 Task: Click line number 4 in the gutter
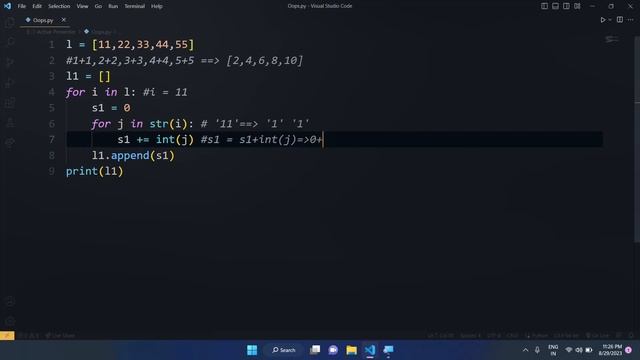[x=51, y=92]
